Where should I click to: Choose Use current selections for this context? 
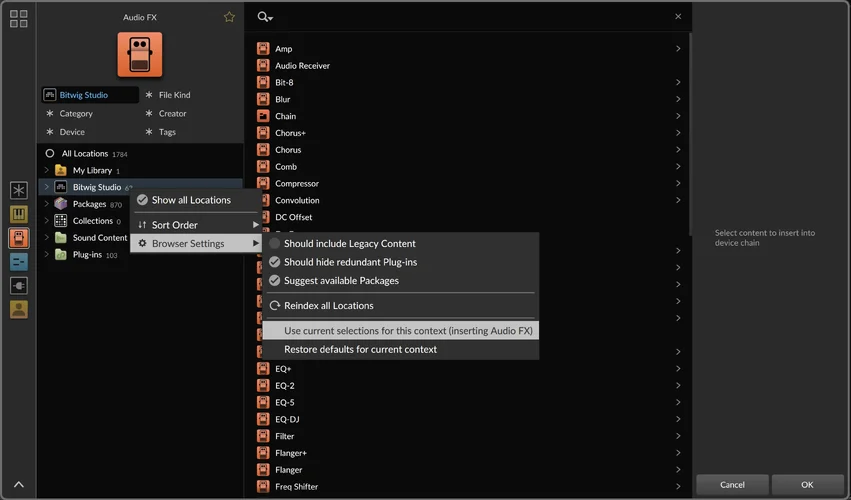[401, 331]
